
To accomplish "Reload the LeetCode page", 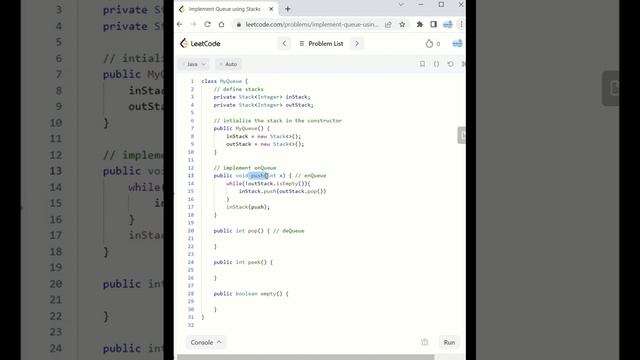I will pos(207,24).
